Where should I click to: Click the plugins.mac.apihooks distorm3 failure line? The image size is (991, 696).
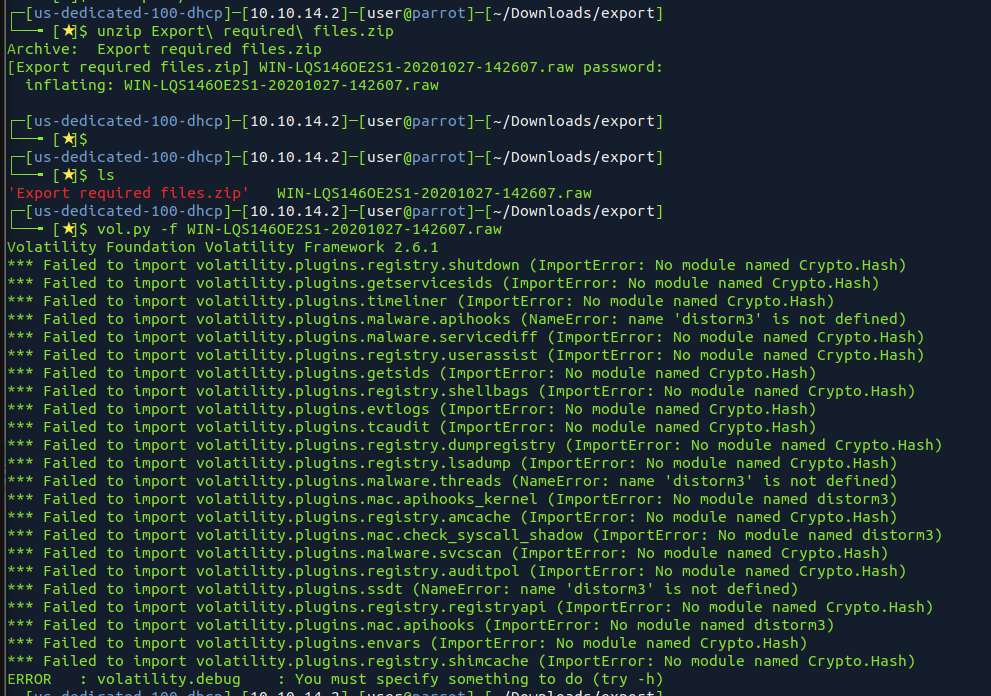420,626
